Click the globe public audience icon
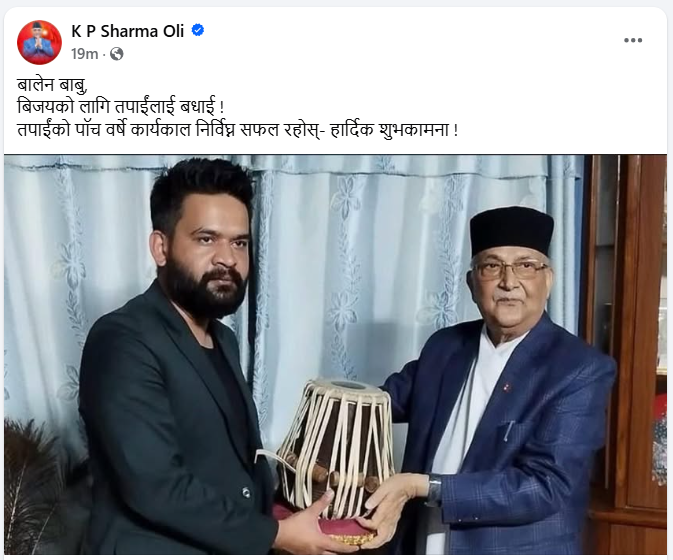The image size is (673, 560). [117, 54]
